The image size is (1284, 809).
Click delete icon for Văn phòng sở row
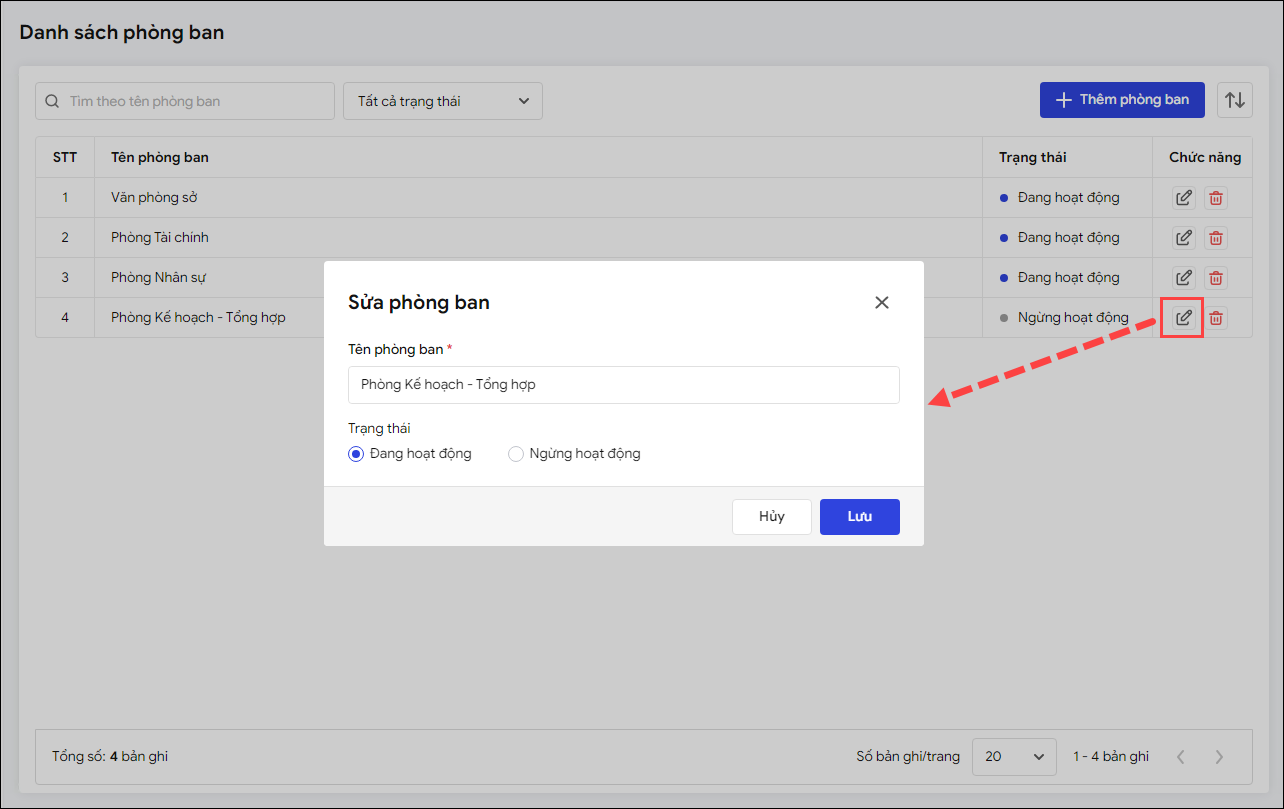(x=1216, y=198)
